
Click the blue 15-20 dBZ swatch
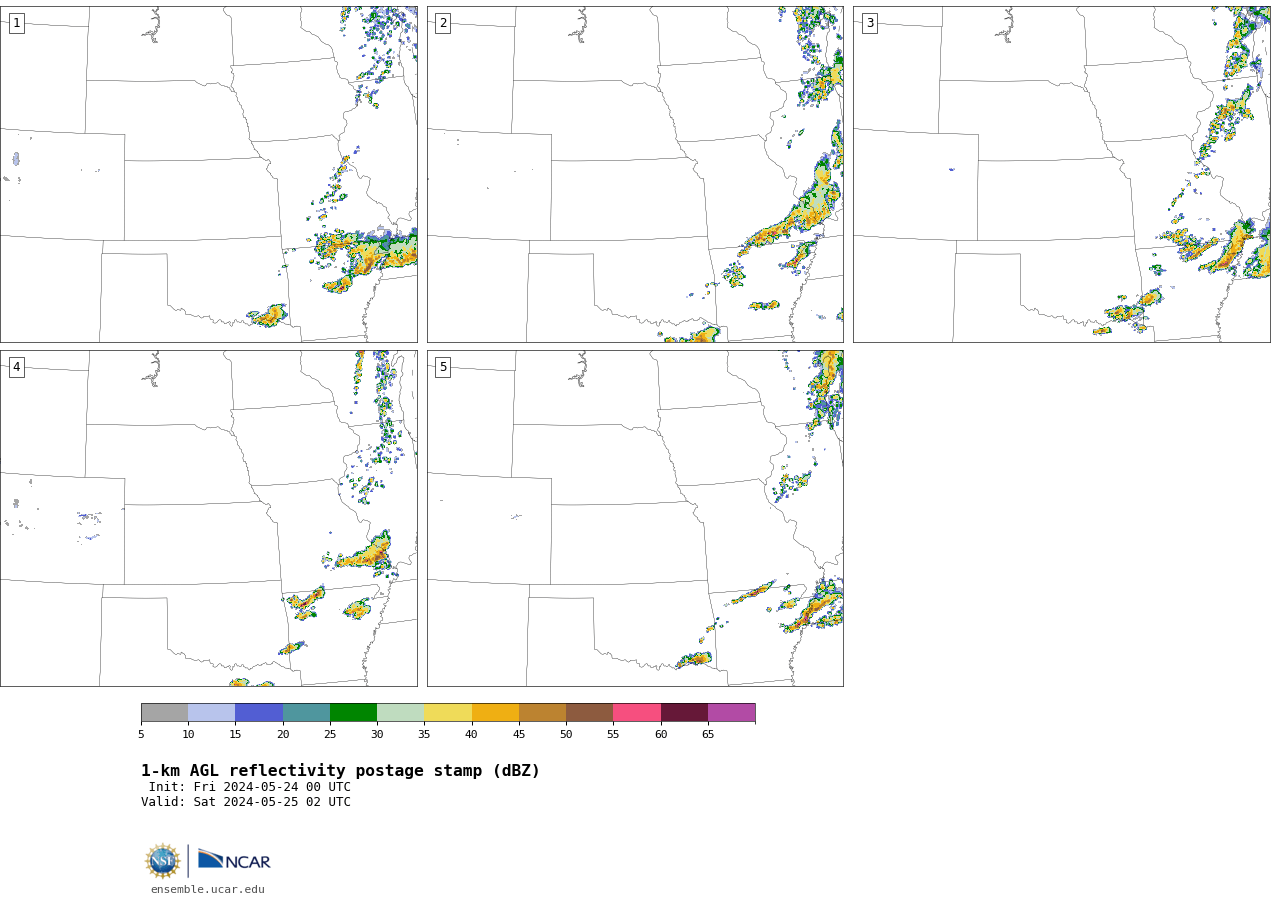click(x=259, y=713)
